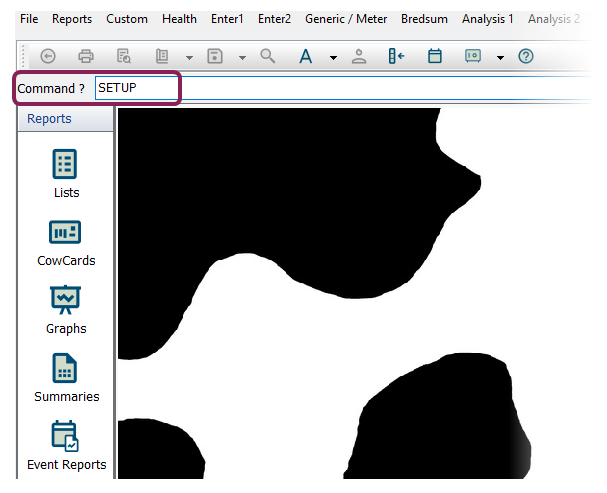The width and height of the screenshot is (607, 493).
Task: Click the user person toolbar icon
Action: tap(359, 56)
